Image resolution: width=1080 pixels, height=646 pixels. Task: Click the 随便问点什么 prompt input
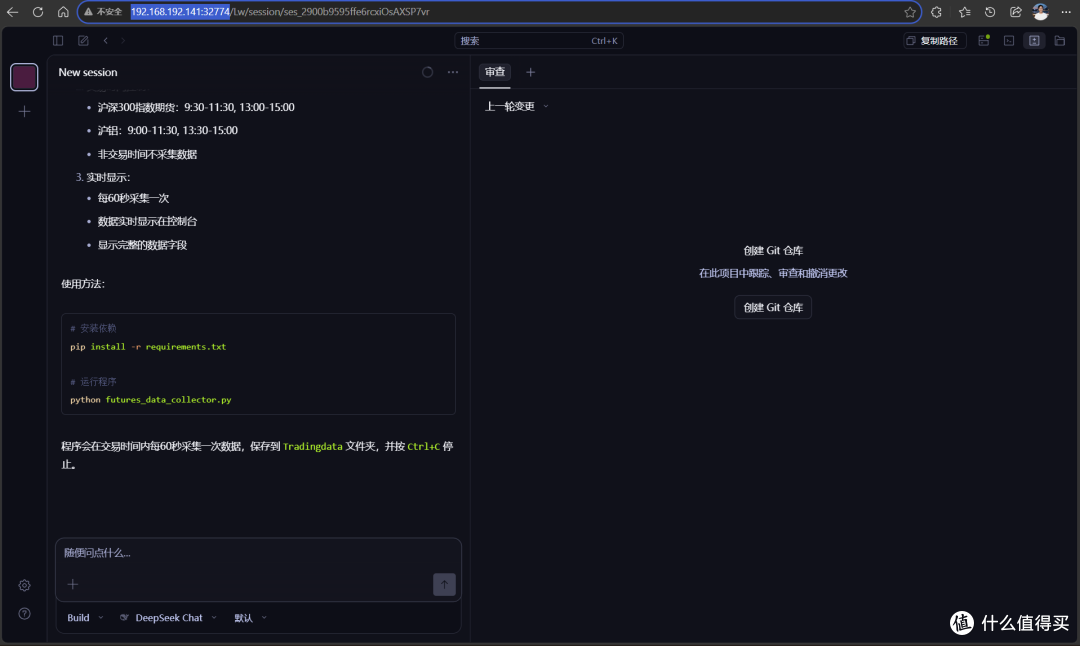258,553
